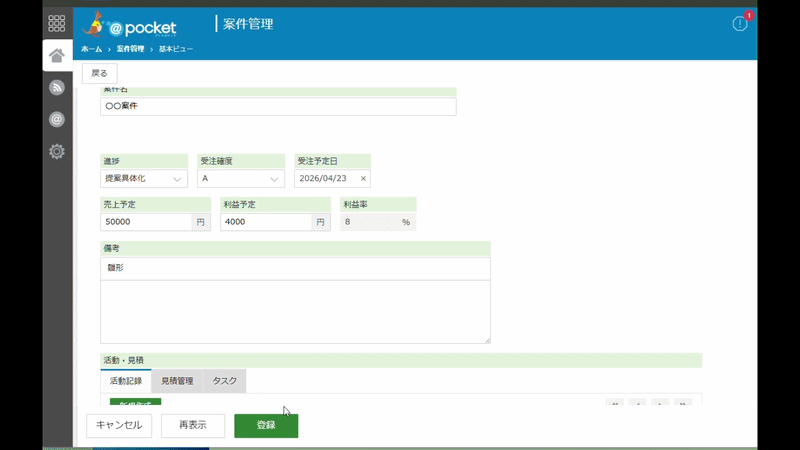The image size is (800, 450).
Task: Click the @pocket kangaroo logo
Action: point(129,24)
